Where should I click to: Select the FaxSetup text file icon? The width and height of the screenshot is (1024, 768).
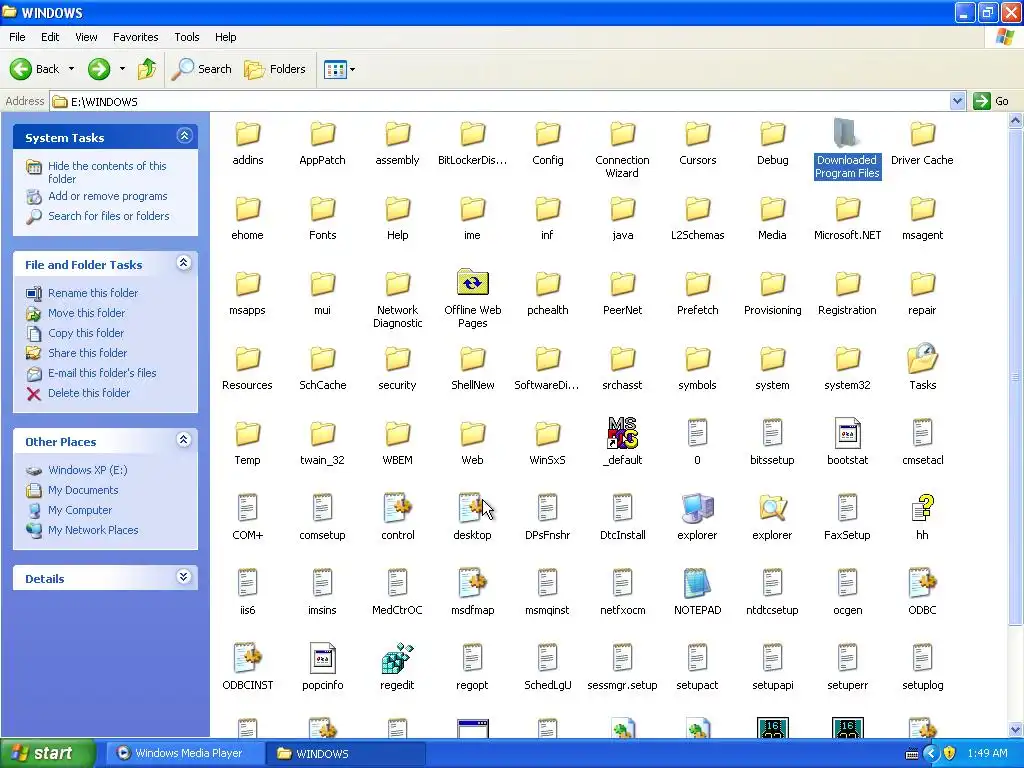pos(848,508)
